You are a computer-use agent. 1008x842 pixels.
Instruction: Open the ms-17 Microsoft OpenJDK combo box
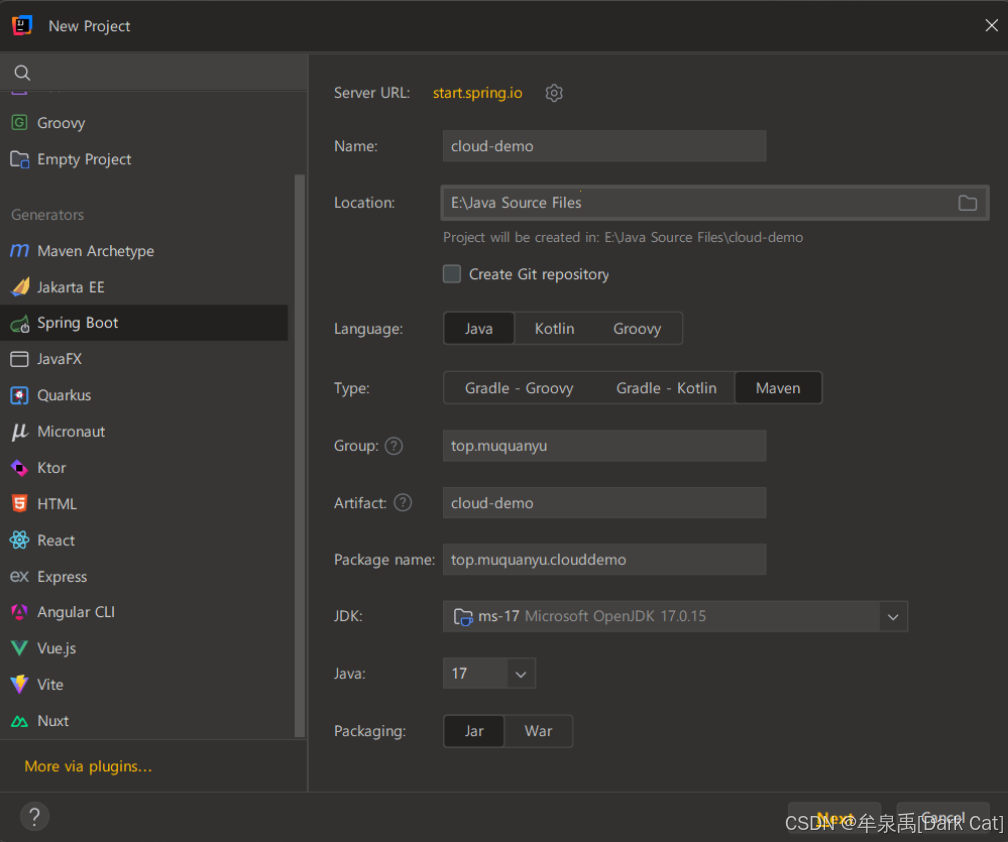tap(675, 616)
